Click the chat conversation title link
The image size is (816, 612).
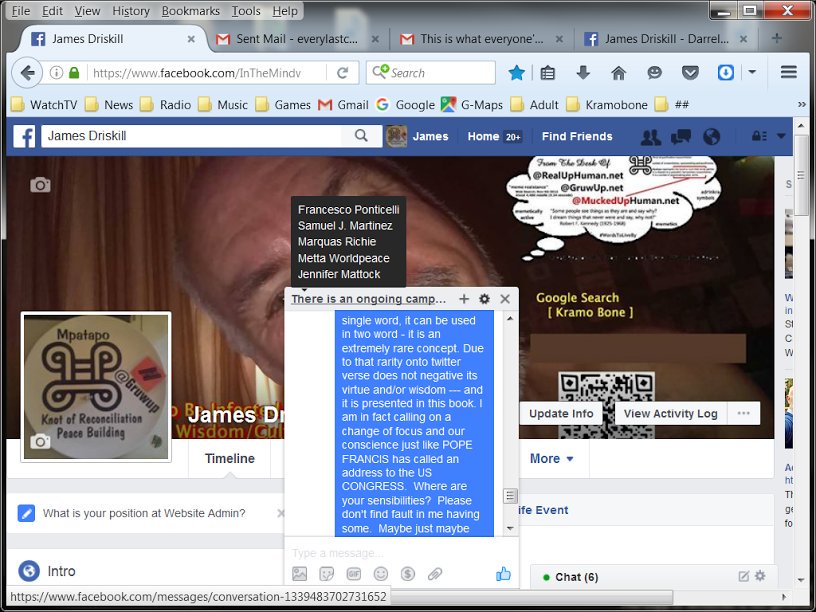(368, 299)
